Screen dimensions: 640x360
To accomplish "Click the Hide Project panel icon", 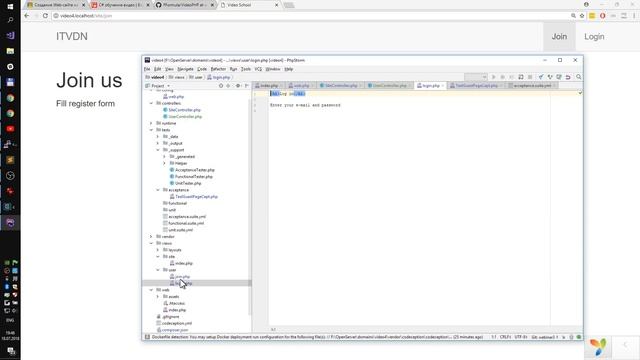I will pyautogui.click(x=247, y=86).
